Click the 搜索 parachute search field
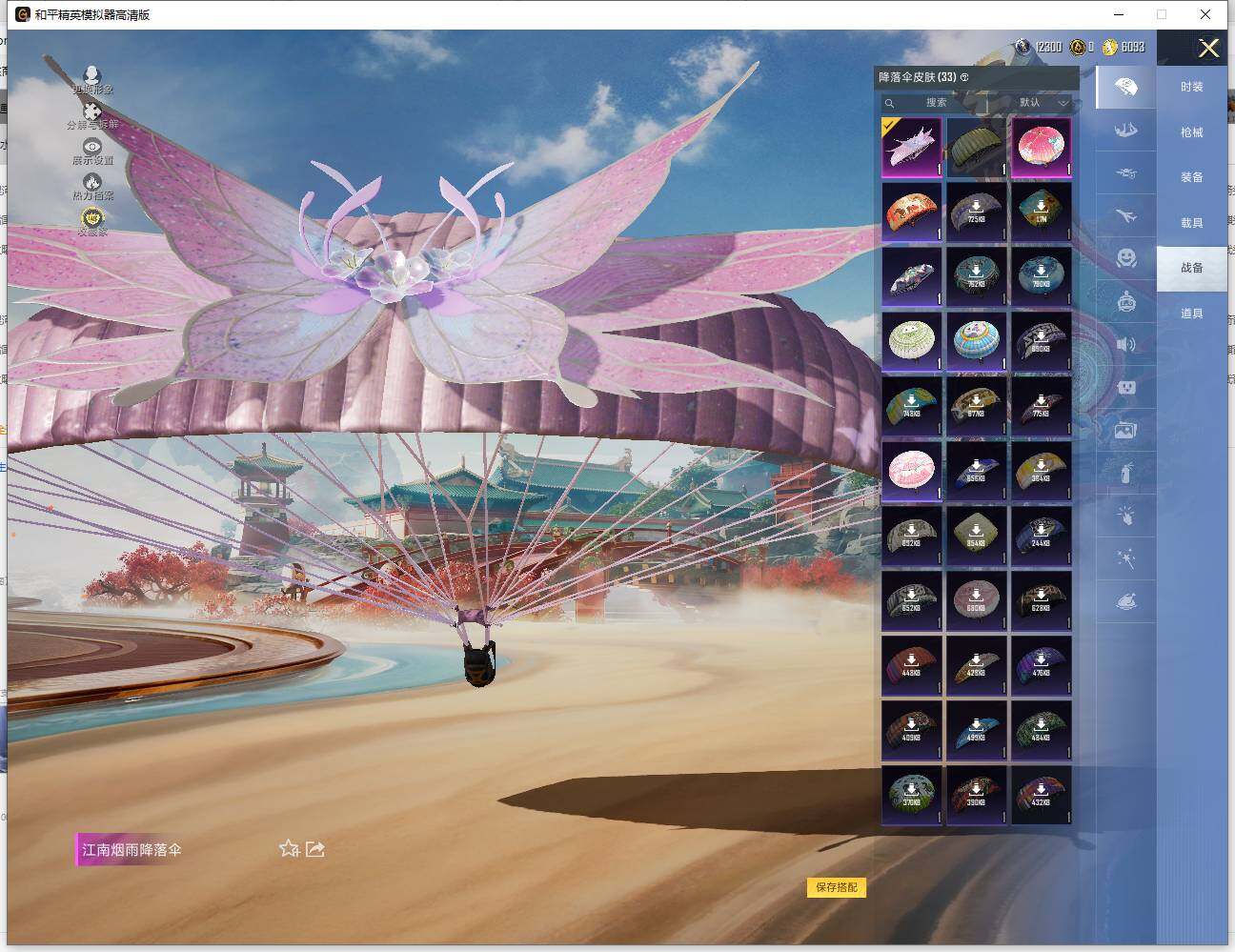 click(936, 103)
